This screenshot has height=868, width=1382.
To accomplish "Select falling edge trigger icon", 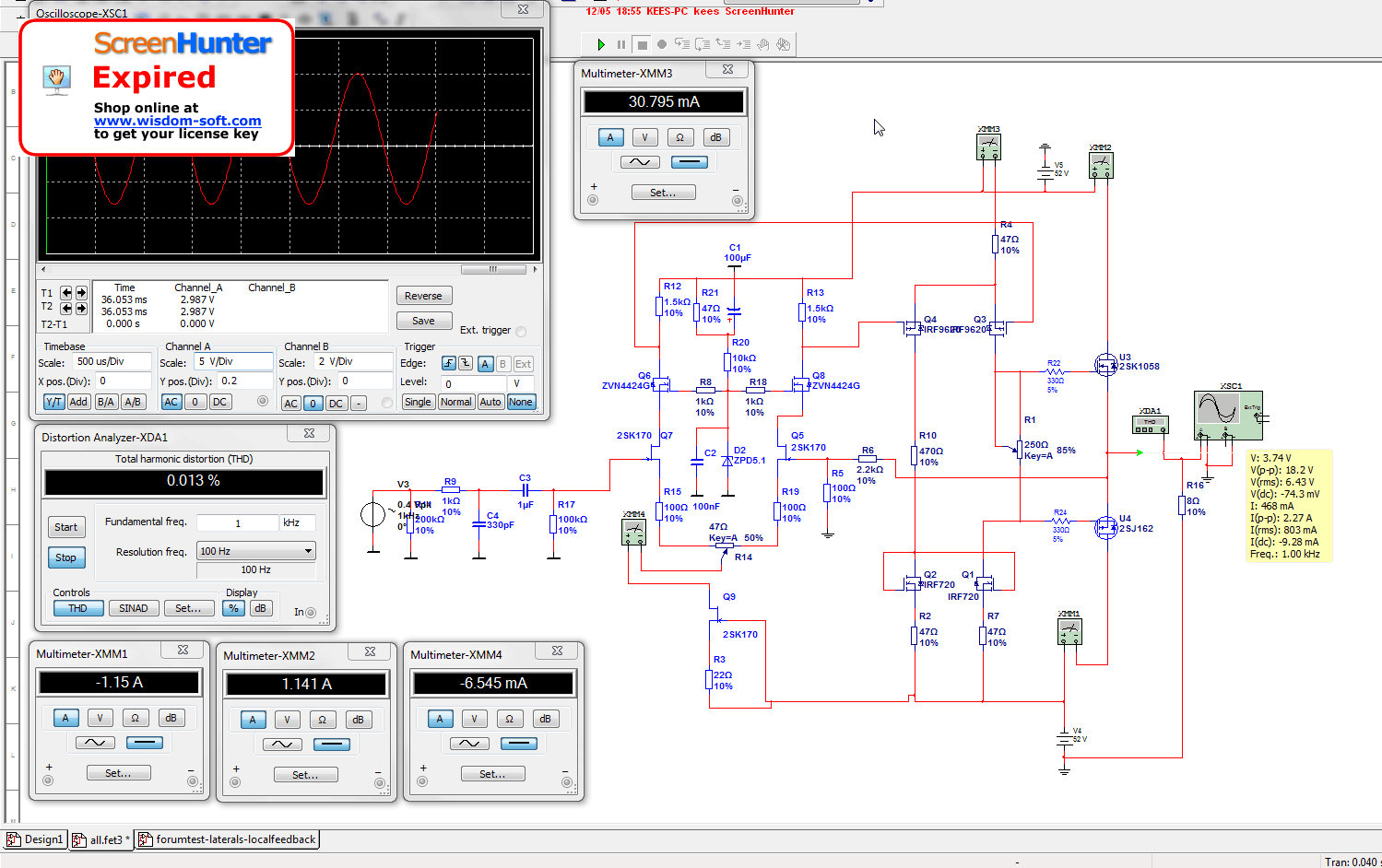I will coord(466,363).
